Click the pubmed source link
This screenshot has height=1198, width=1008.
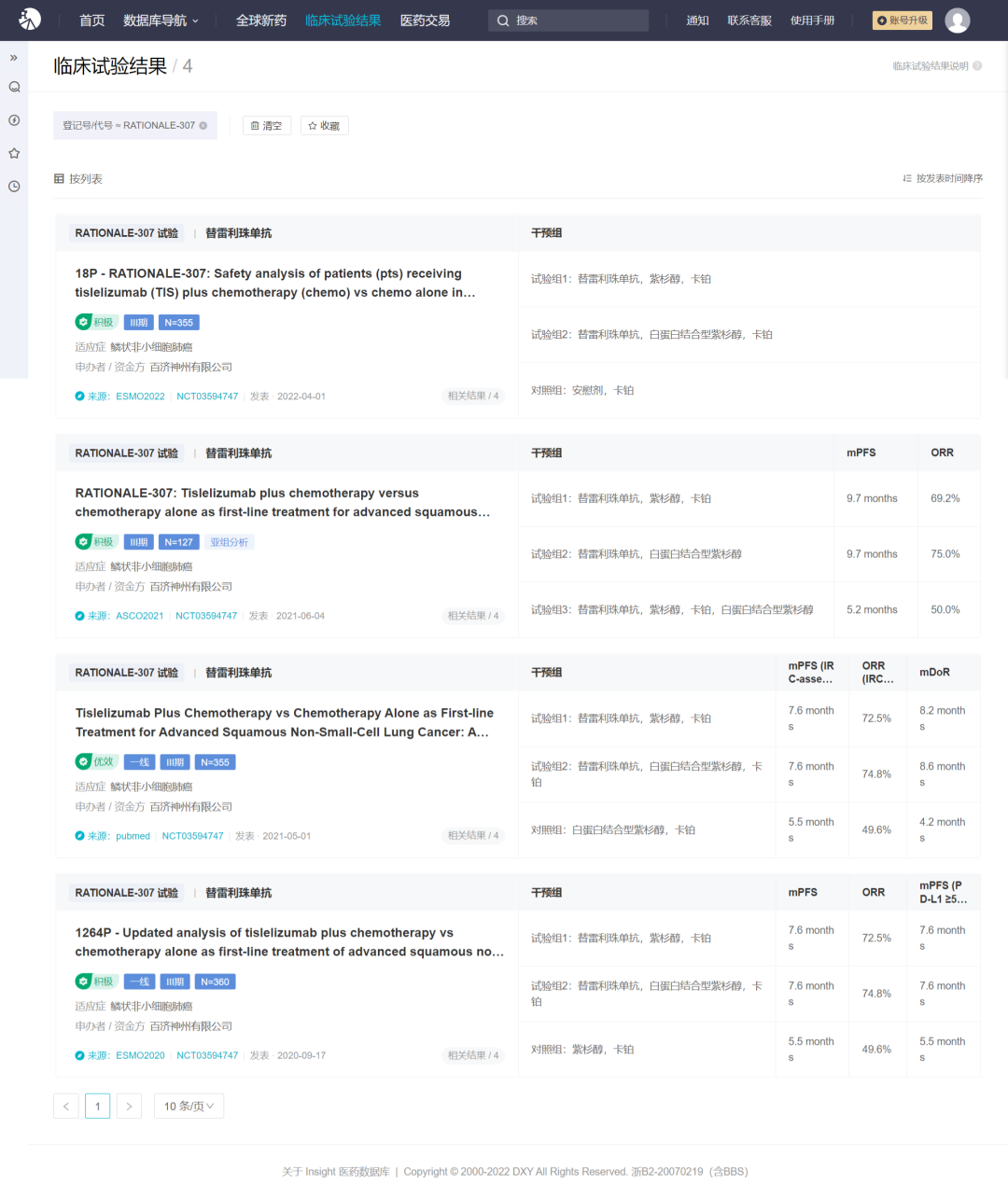(133, 836)
